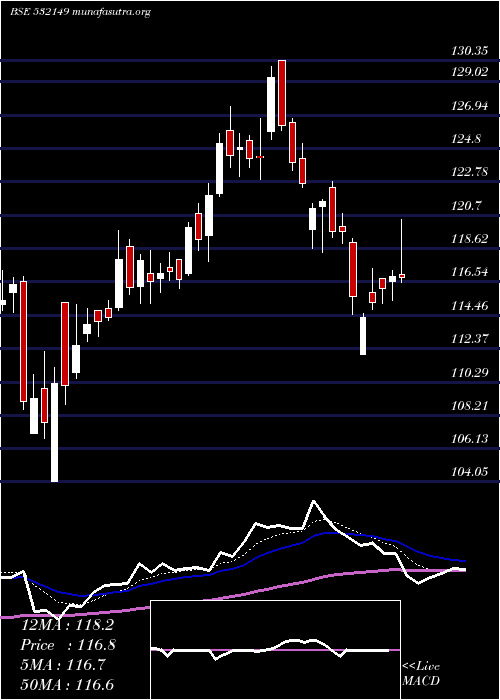Click the MACD inset chart box
Screen dimensions: 500x700
[276, 650]
